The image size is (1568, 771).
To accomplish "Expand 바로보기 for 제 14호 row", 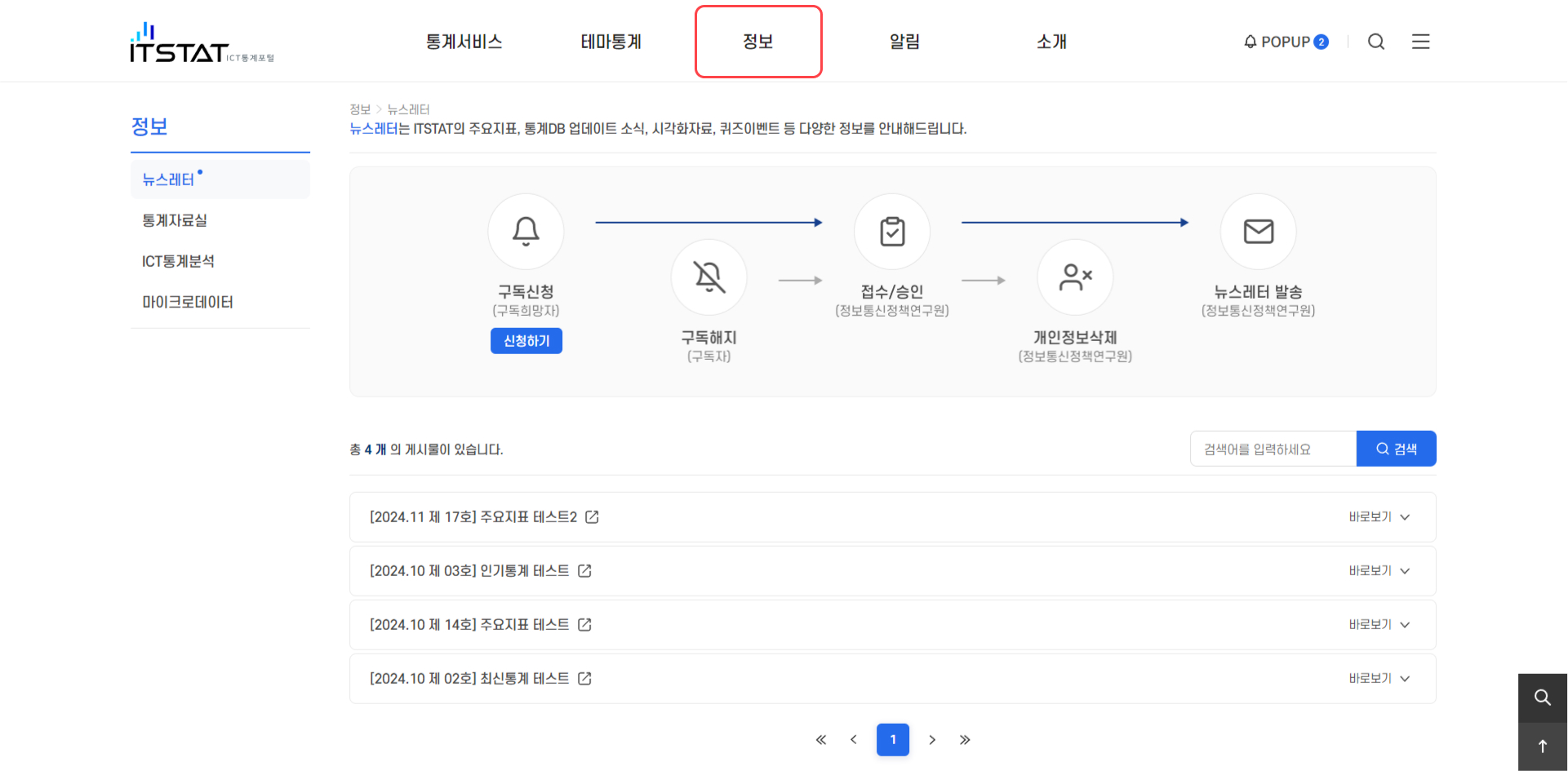I will coord(1379,625).
